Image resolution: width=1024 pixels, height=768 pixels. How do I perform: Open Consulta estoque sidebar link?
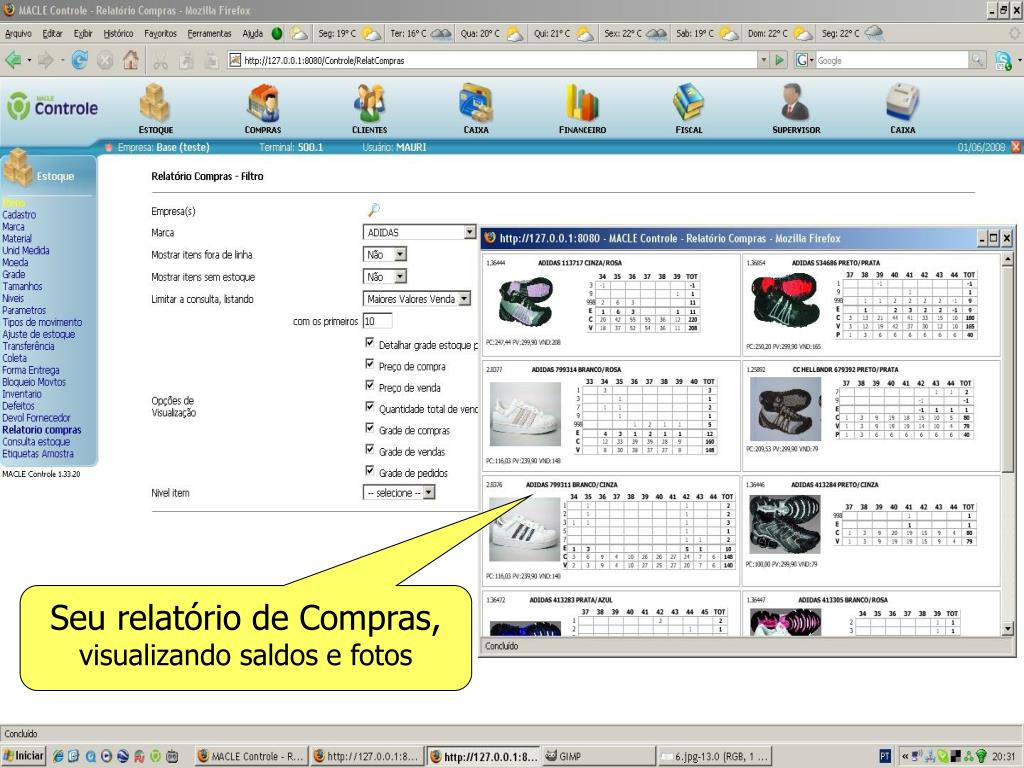coord(36,441)
